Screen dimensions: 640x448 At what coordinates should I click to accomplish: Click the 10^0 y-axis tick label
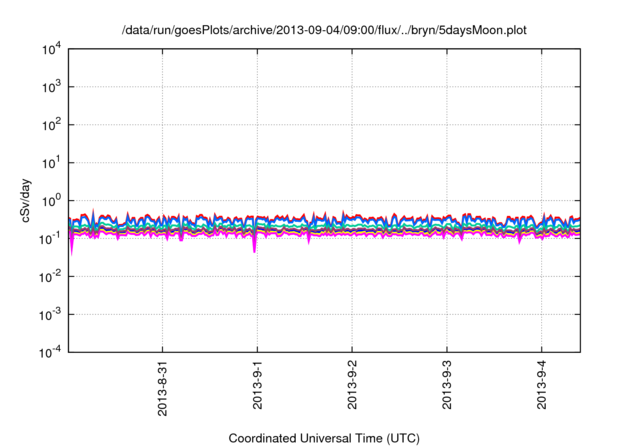[52, 201]
